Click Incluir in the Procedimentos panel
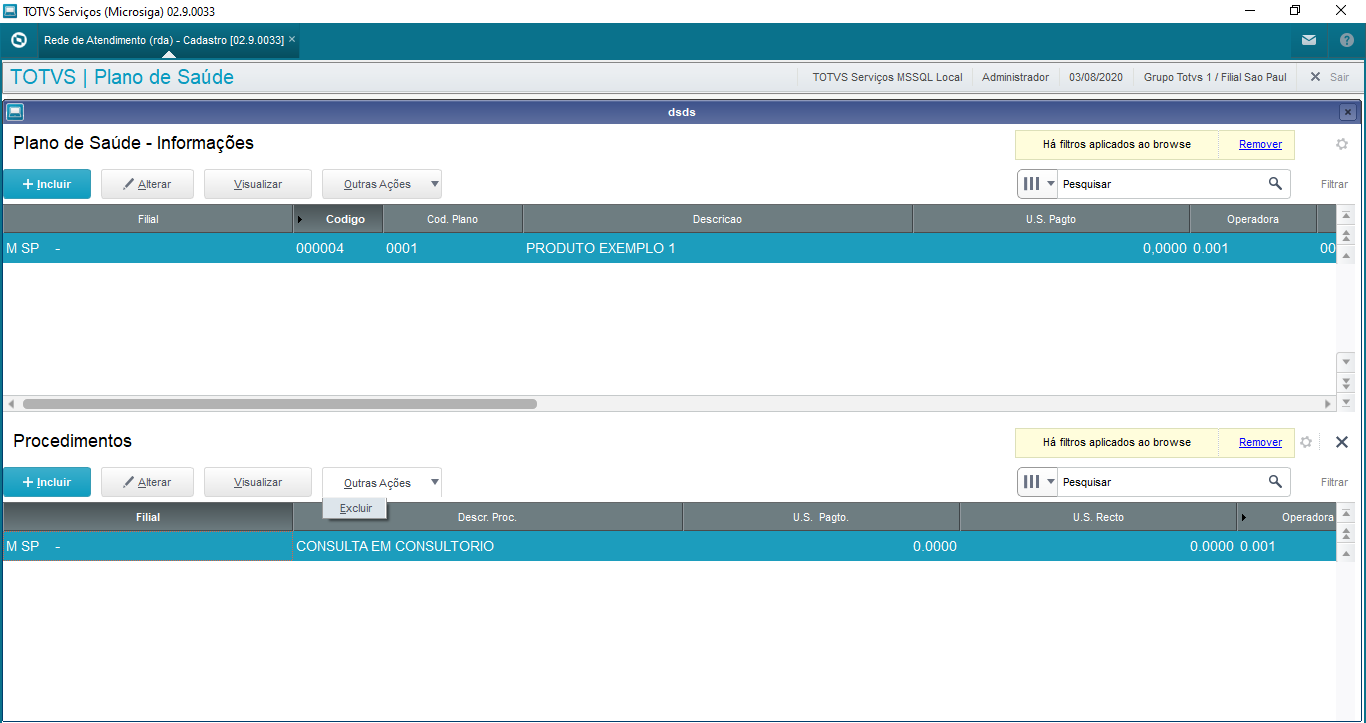The image size is (1366, 723). tap(47, 482)
